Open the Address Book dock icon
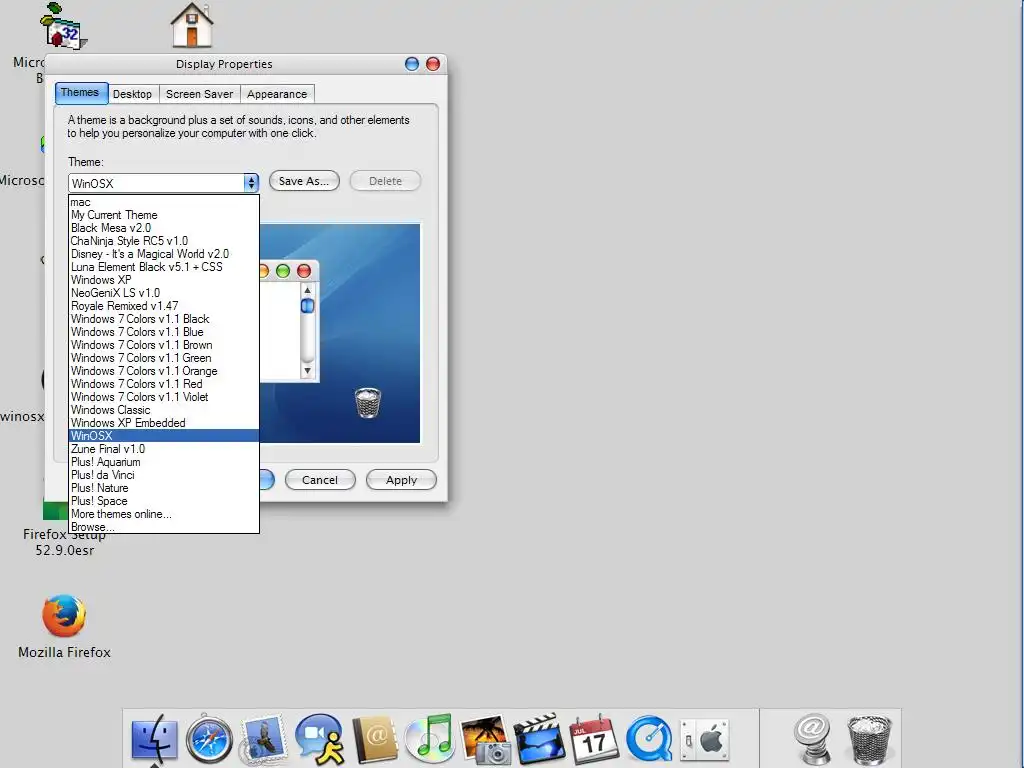The image size is (1024, 768). click(376, 739)
